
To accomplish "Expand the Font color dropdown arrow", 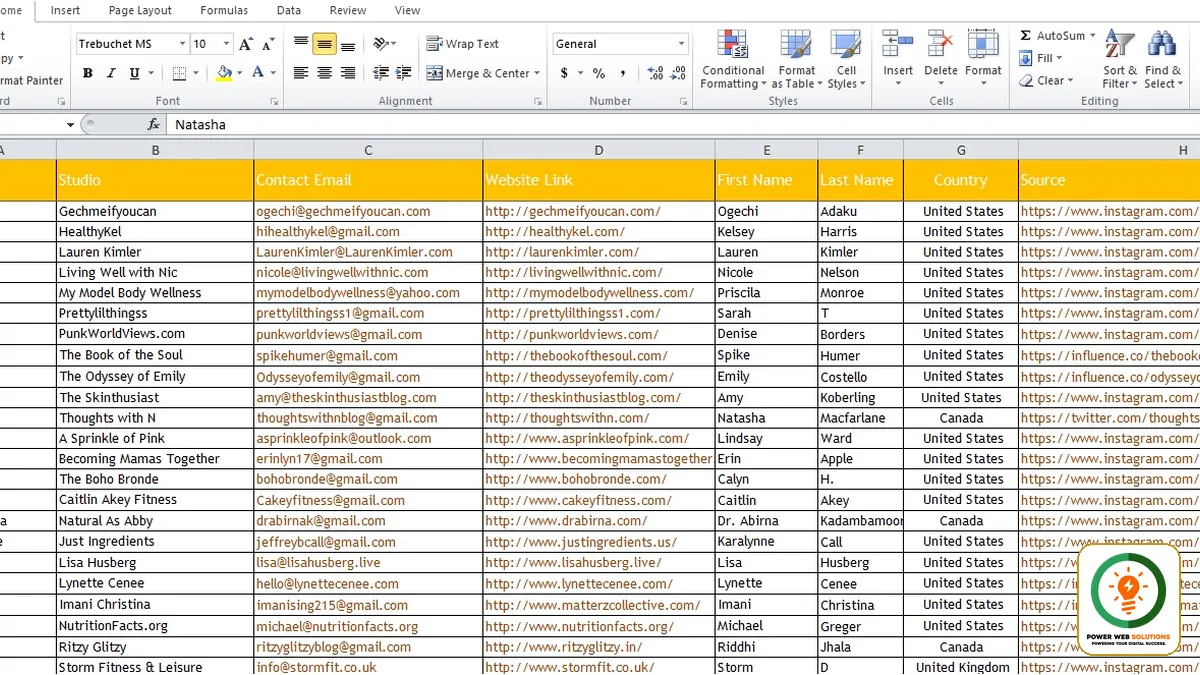I will click(x=273, y=73).
